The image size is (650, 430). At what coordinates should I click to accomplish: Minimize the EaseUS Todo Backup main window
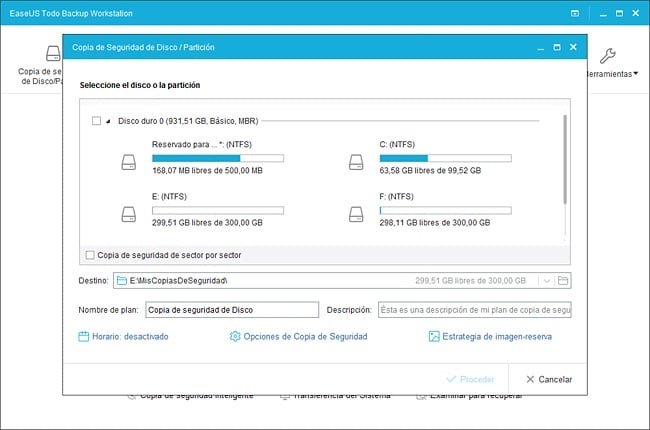[x=603, y=14]
